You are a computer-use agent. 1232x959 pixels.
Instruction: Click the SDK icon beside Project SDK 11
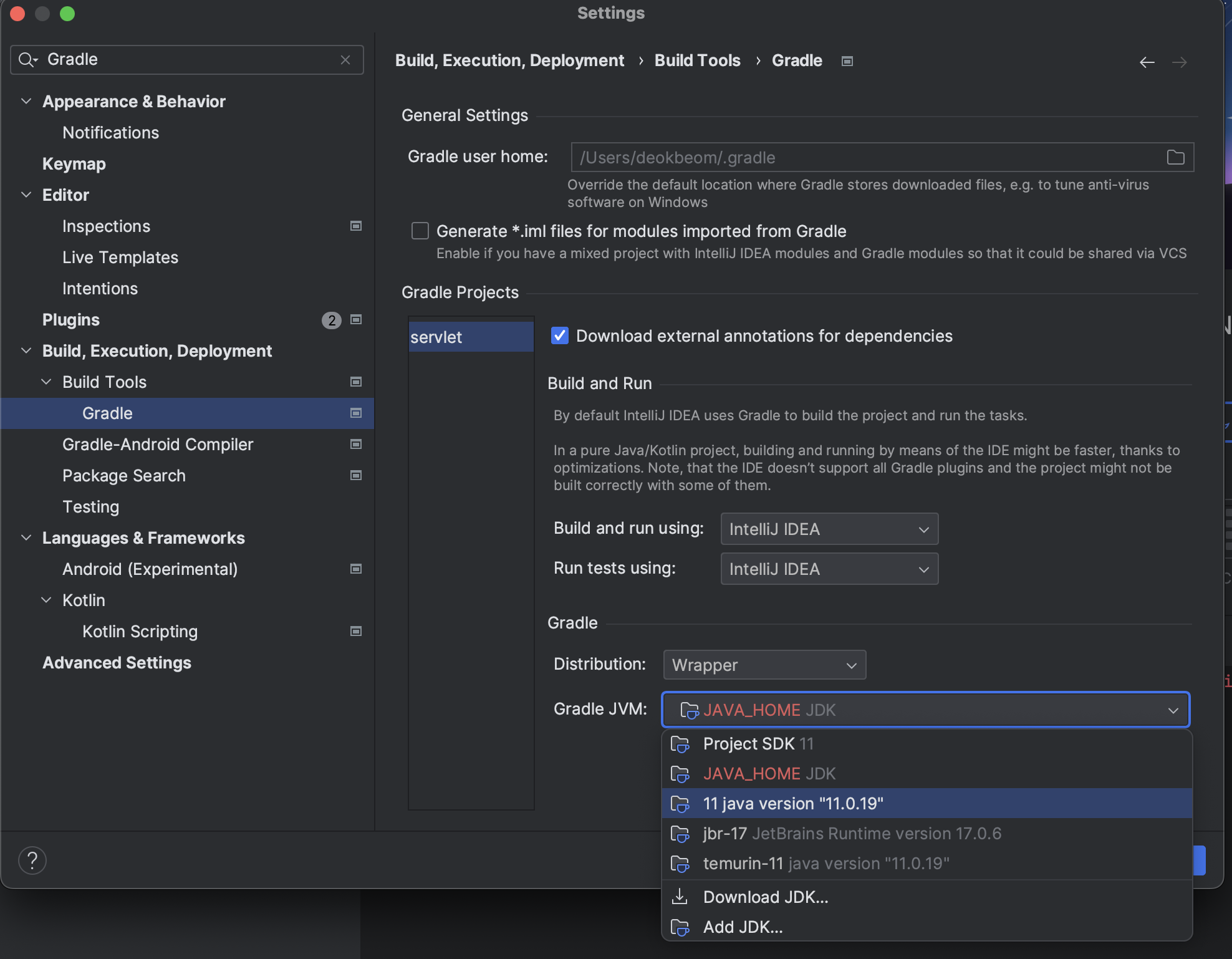click(x=680, y=744)
